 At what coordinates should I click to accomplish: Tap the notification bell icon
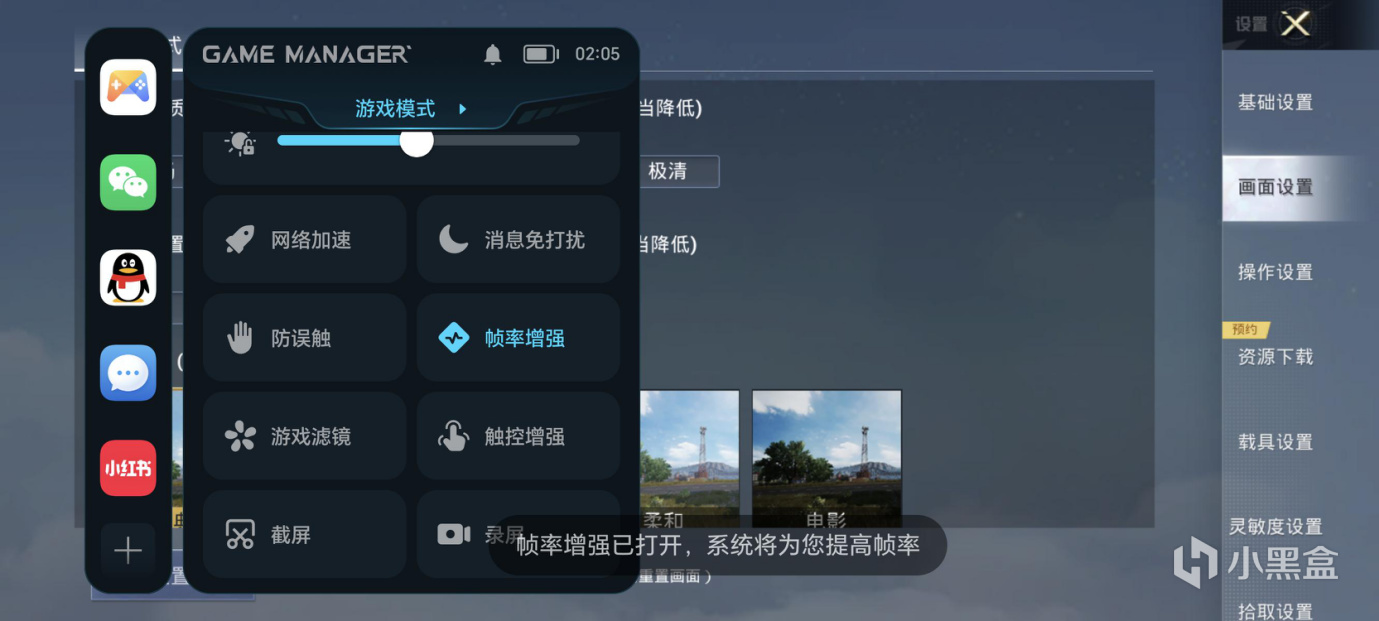click(x=493, y=54)
